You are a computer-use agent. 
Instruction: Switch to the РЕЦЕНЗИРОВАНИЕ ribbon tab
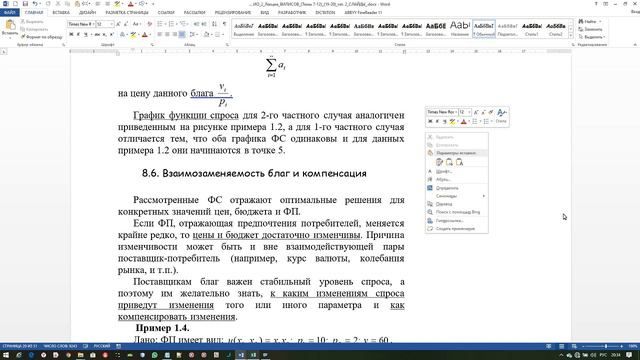click(233, 13)
